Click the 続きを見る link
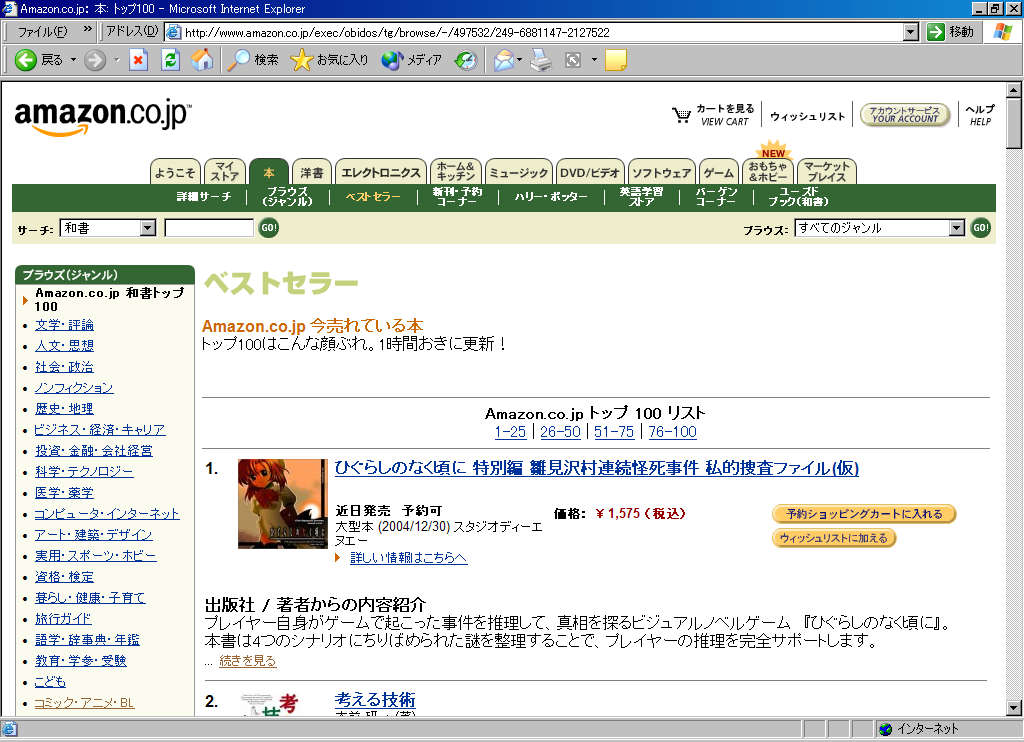Image resolution: width=1024 pixels, height=742 pixels. (248, 661)
